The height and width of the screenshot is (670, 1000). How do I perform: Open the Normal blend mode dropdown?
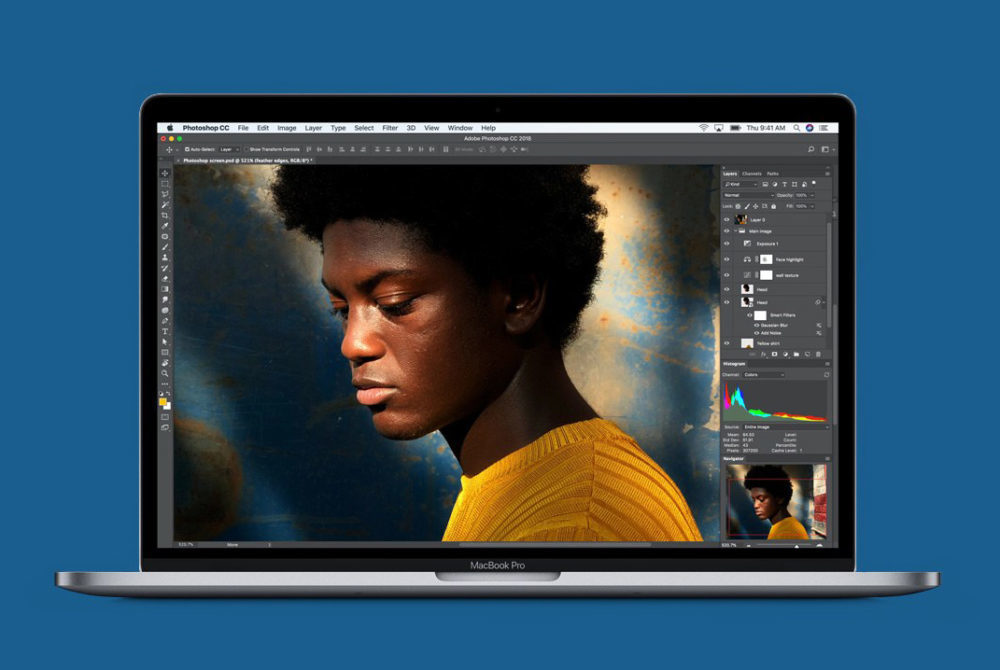[x=747, y=195]
